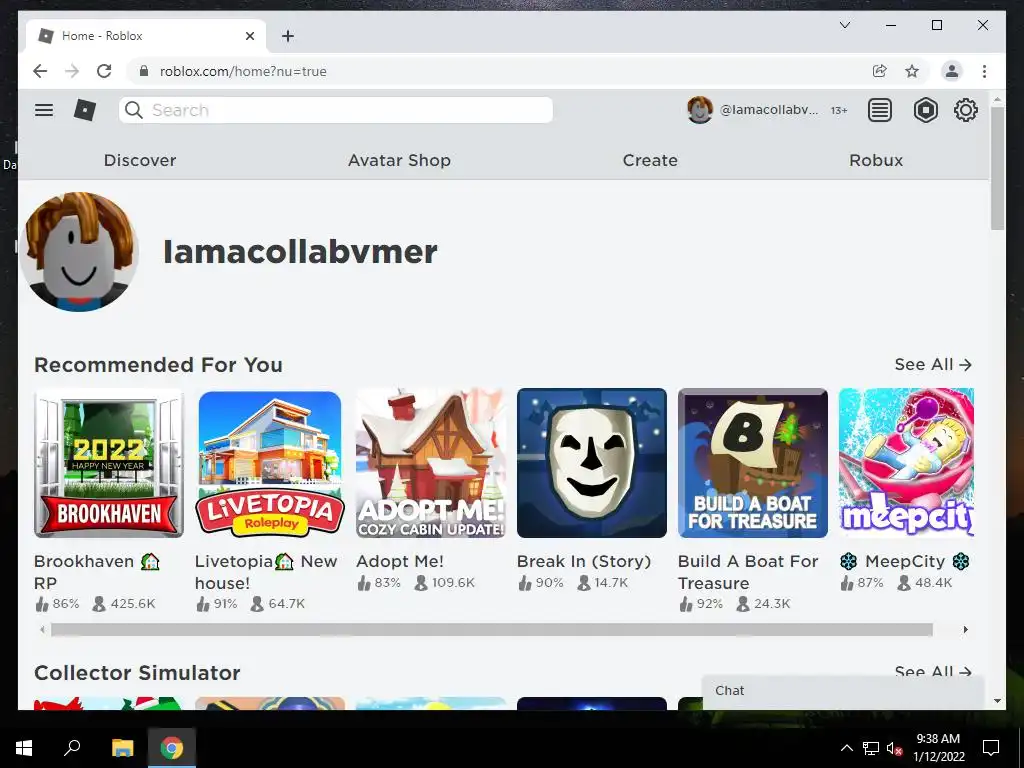Click the small avatar headshot in header

[x=699, y=110]
